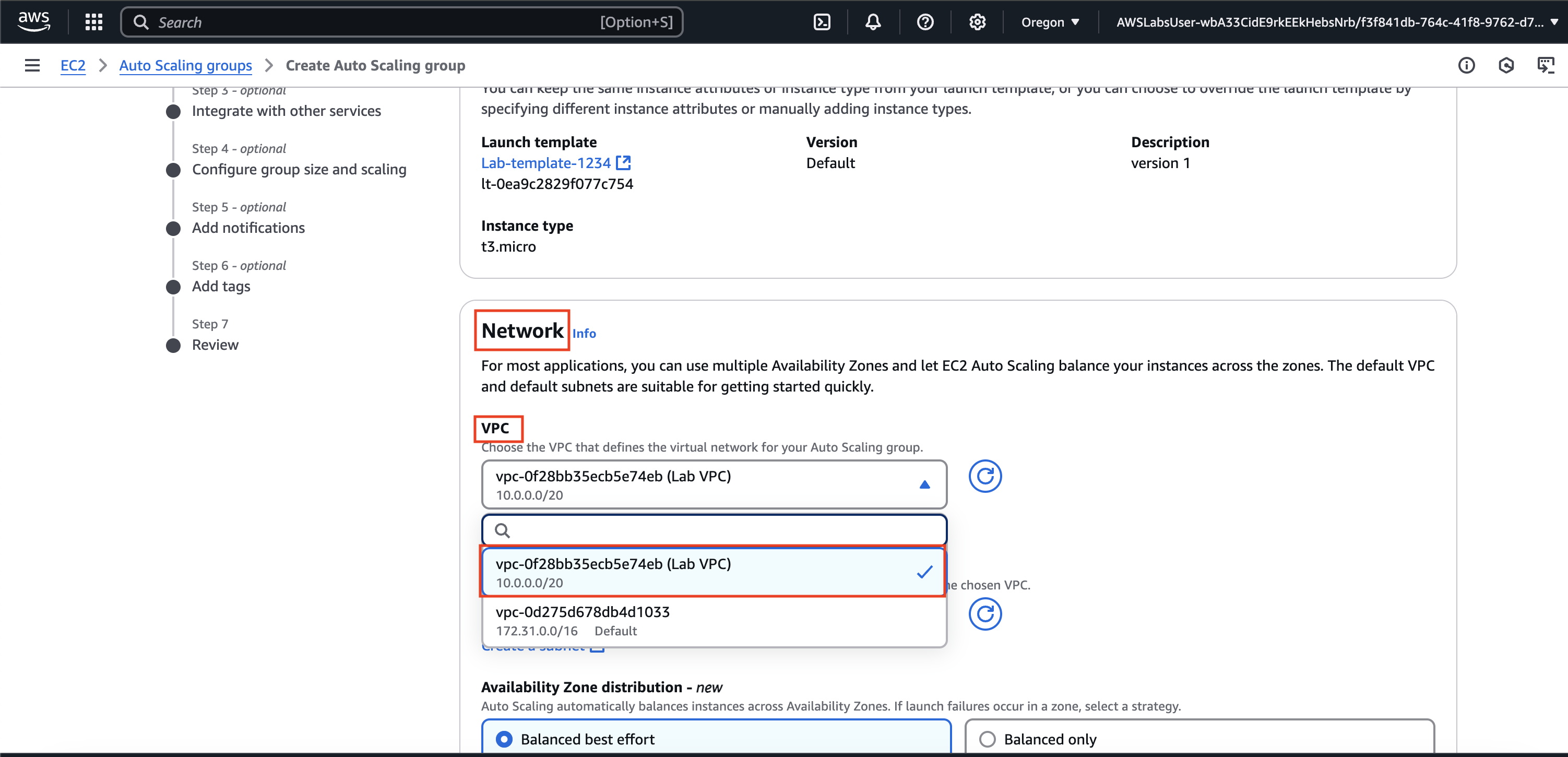Image resolution: width=1568 pixels, height=757 pixels.
Task: Go to Auto Scaling groups breadcrumb
Action: pyautogui.click(x=185, y=65)
